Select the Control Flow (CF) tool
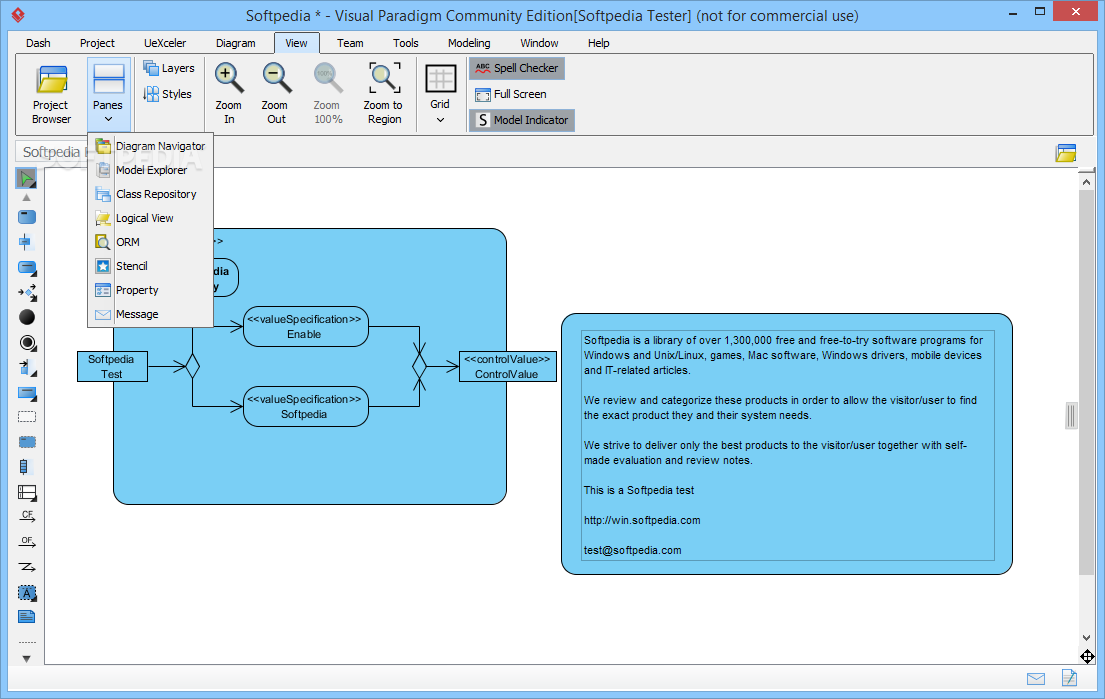The image size is (1105, 699). [x=27, y=516]
